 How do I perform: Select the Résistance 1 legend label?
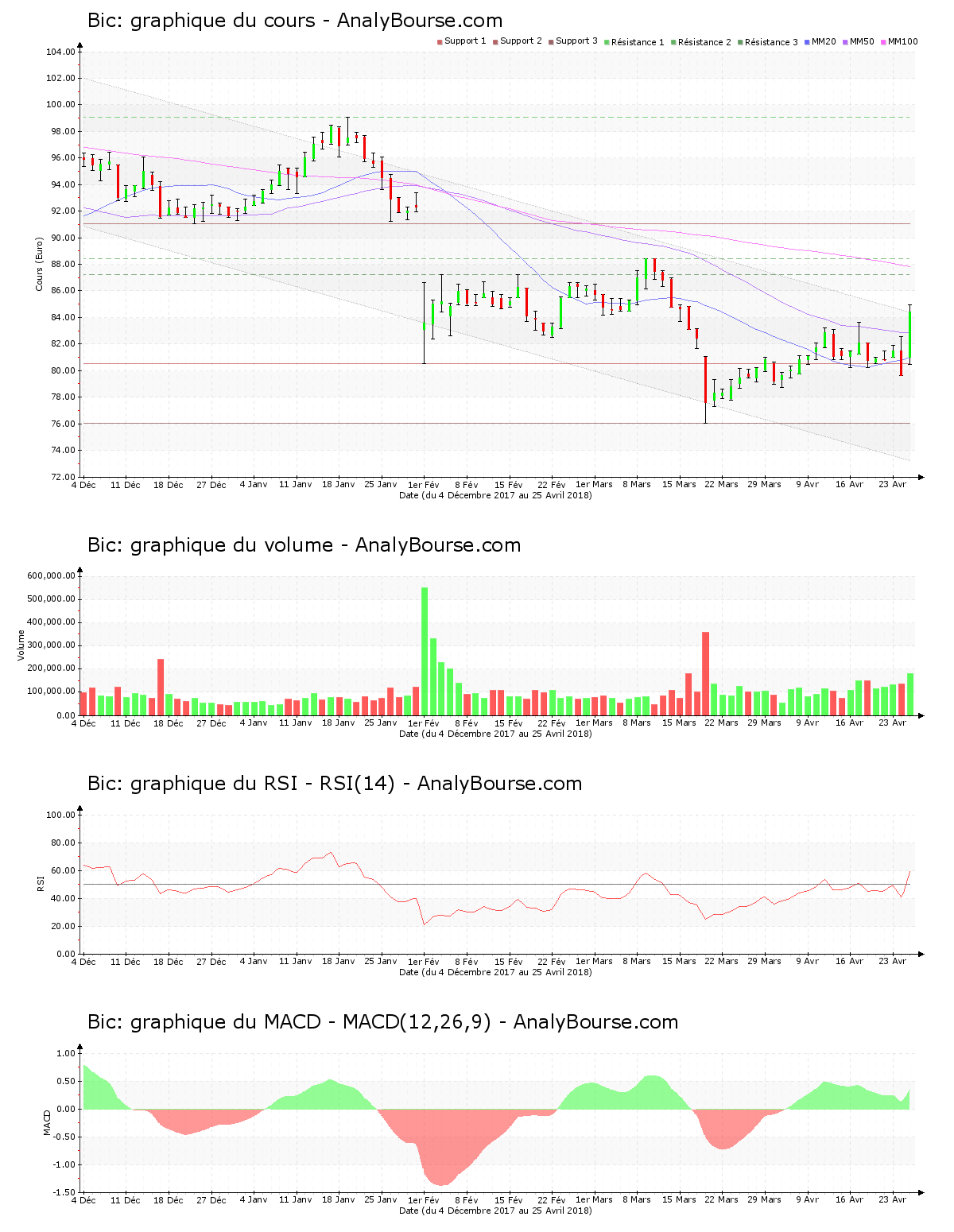638,42
